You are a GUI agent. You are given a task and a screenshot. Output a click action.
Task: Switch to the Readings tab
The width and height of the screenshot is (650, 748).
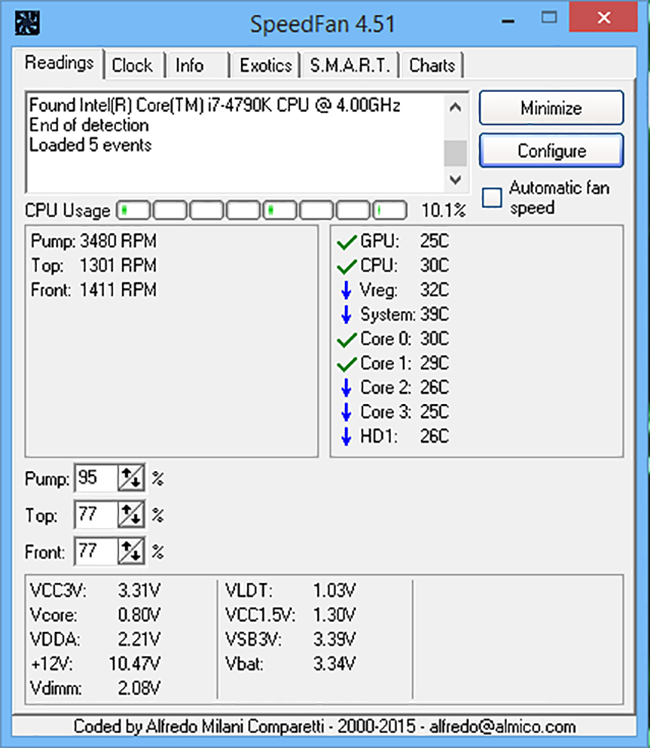pos(59,63)
